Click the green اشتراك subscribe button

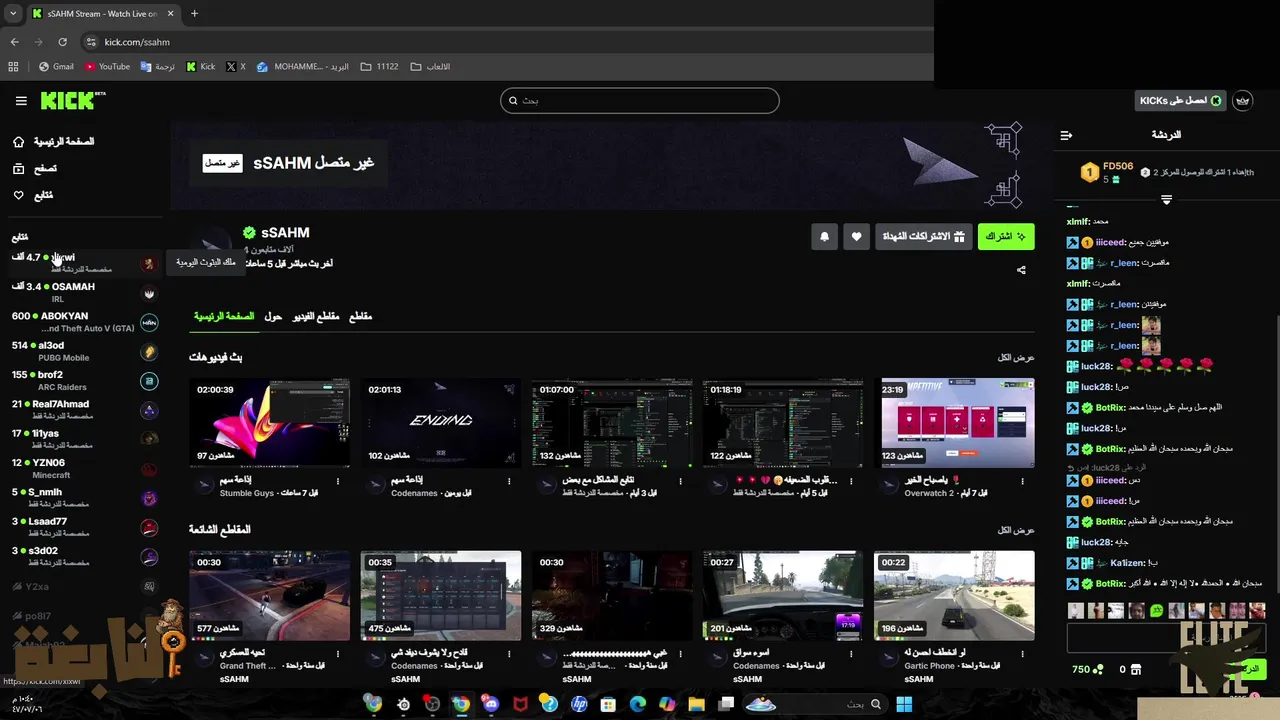click(1006, 237)
